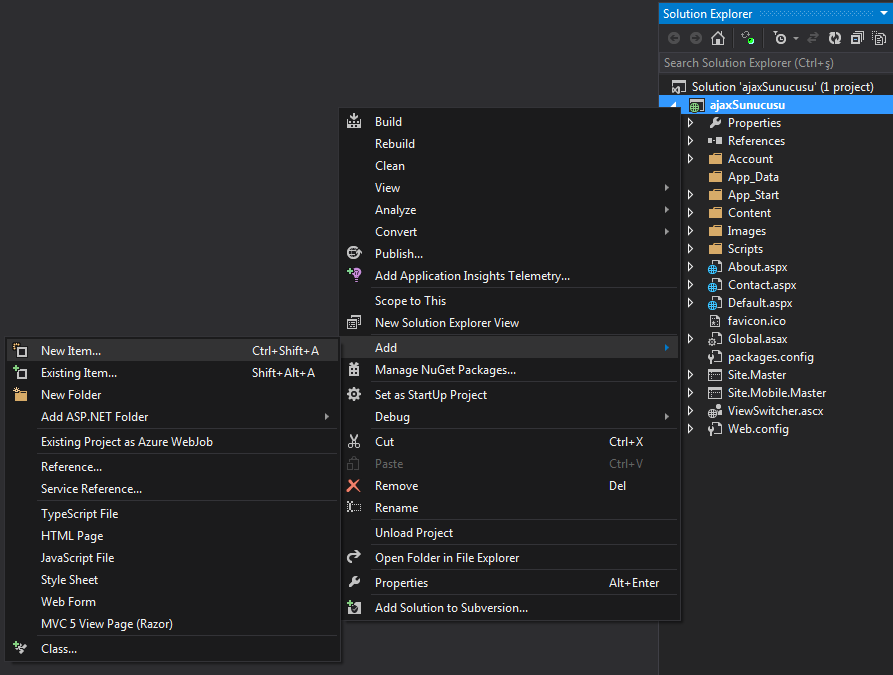The width and height of the screenshot is (893, 675).
Task: Click the Collapse All icon in Solution Explorer
Action: [857, 38]
